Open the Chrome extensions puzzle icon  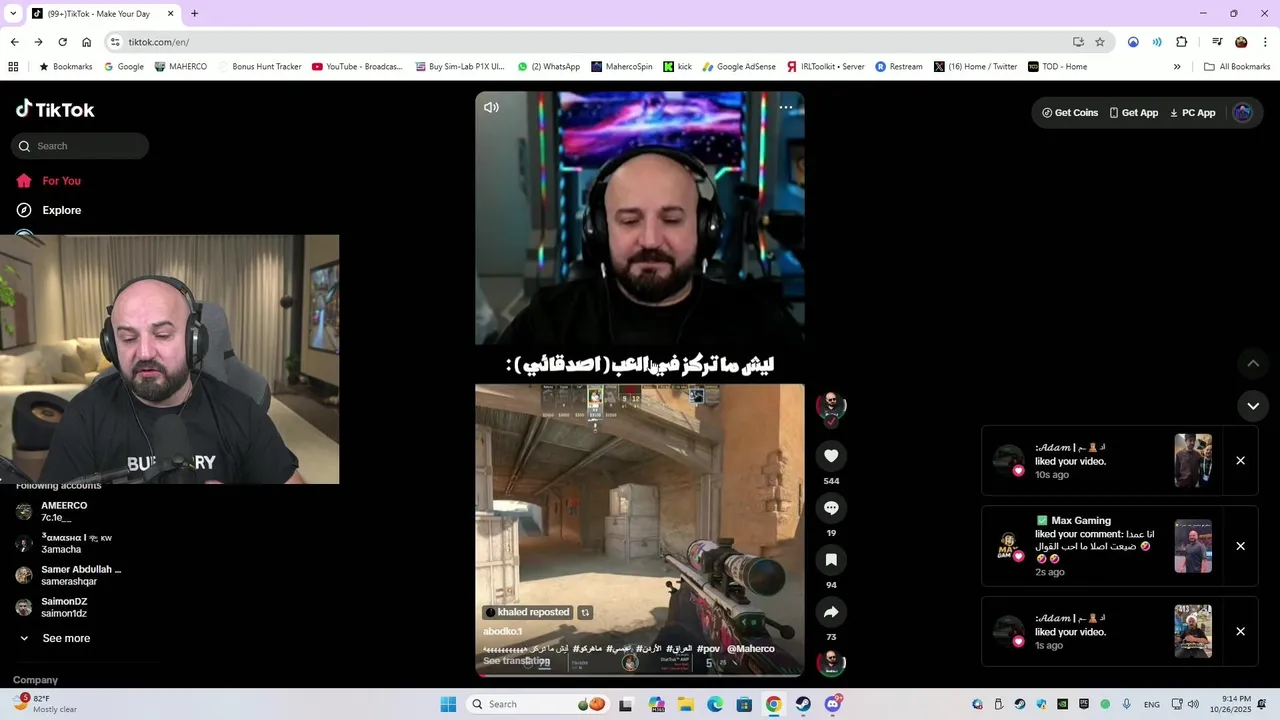[1181, 42]
